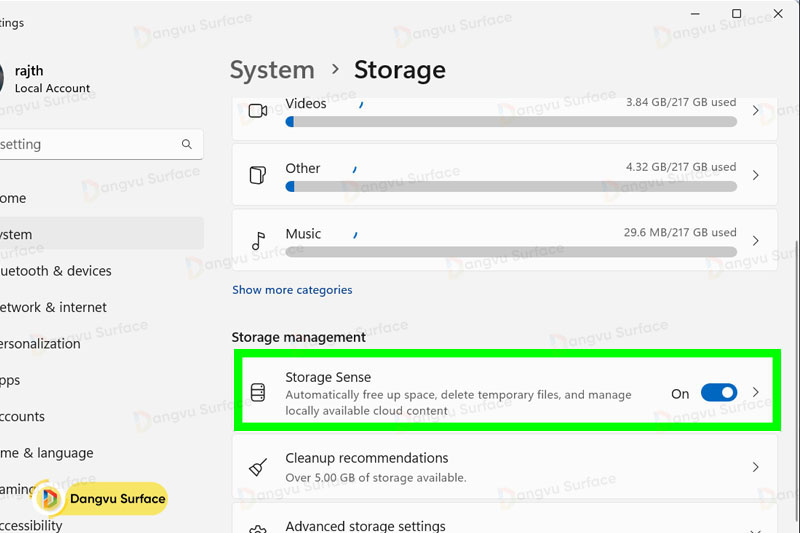The width and height of the screenshot is (800, 533).
Task: Click the Other usage progress bar
Action: point(511,187)
